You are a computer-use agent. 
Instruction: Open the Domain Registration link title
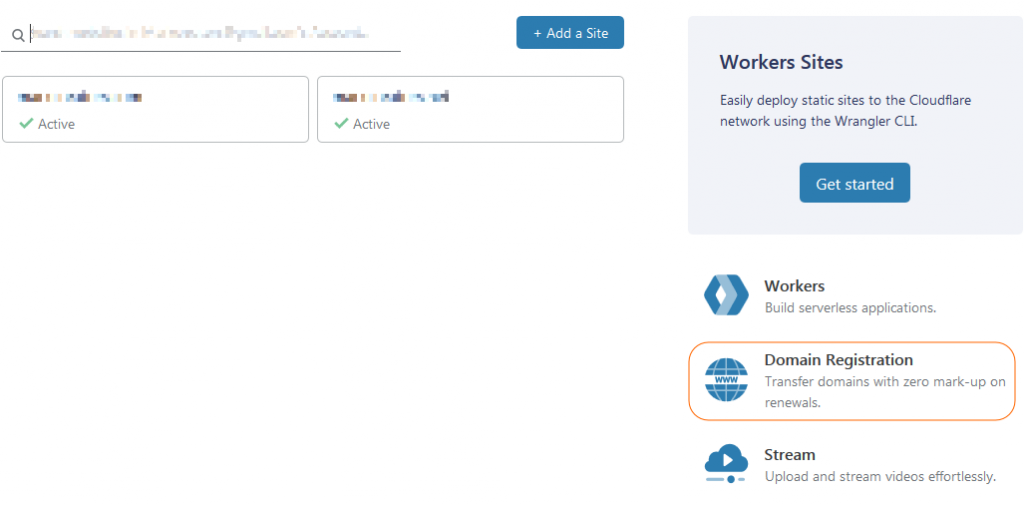click(x=839, y=360)
